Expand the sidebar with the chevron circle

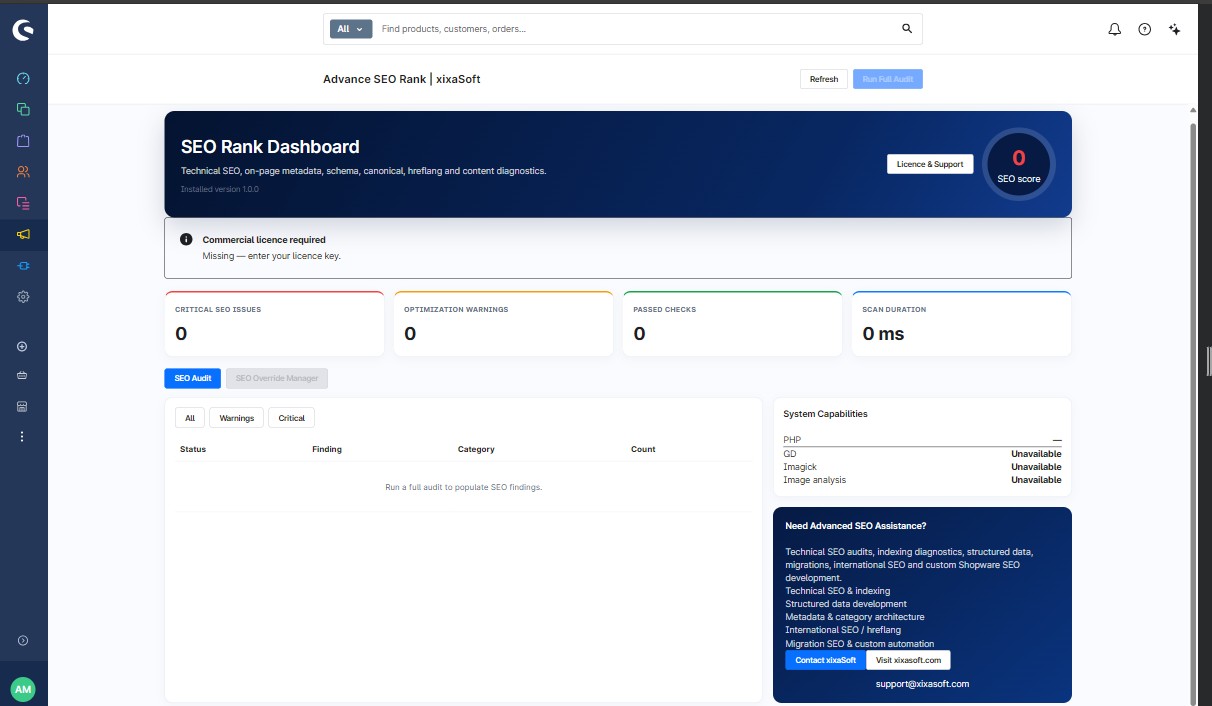coord(23,640)
